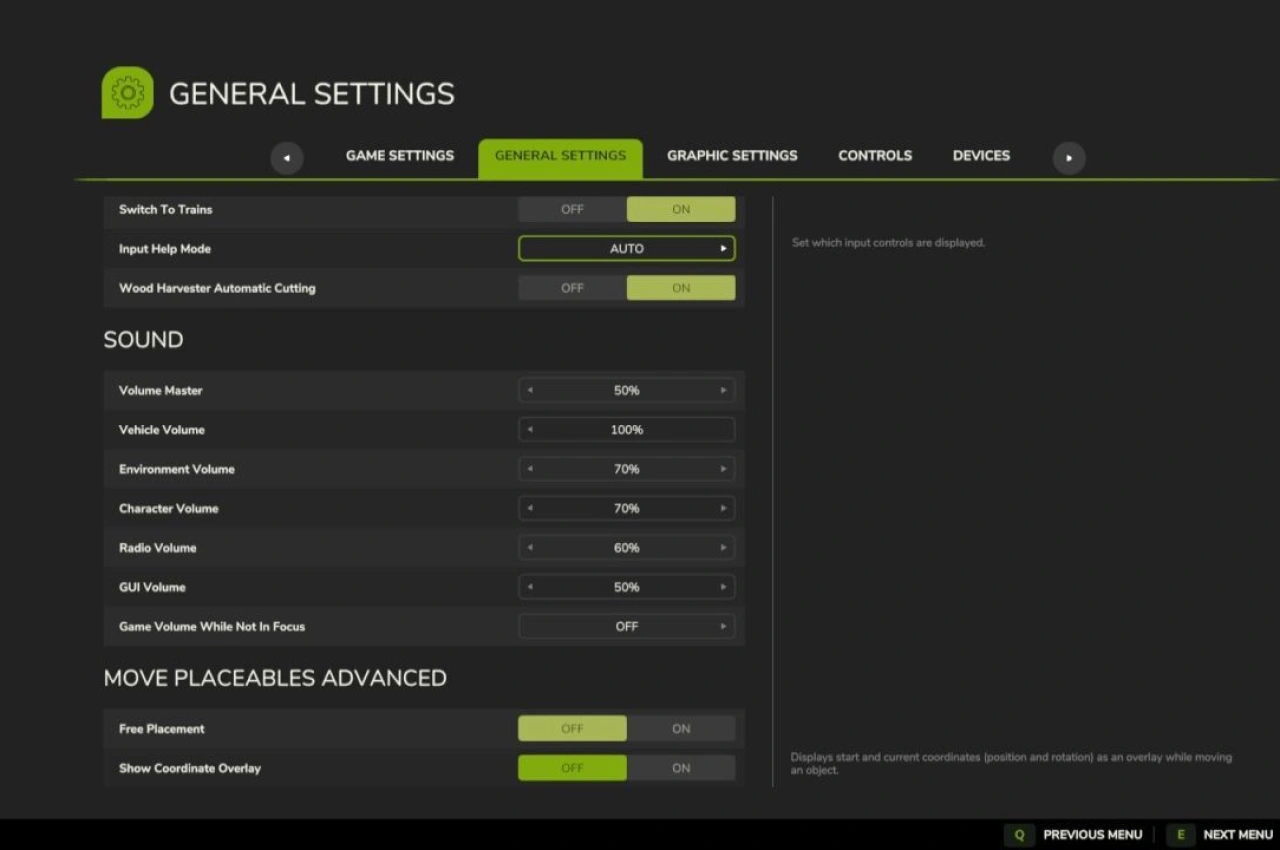The image size is (1280, 850).
Task: Disable Wood Harvester Automatic Cutting
Action: [571, 288]
